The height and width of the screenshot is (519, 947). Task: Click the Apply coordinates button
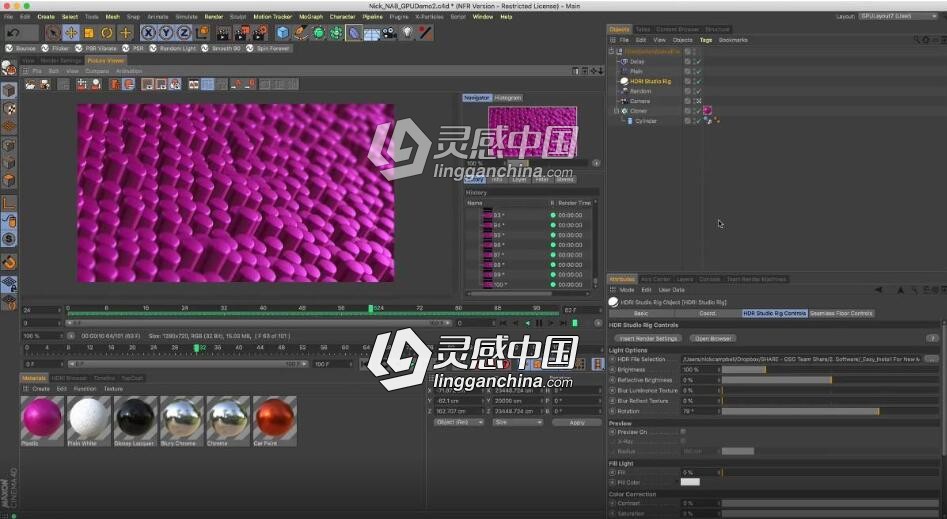pyautogui.click(x=577, y=422)
